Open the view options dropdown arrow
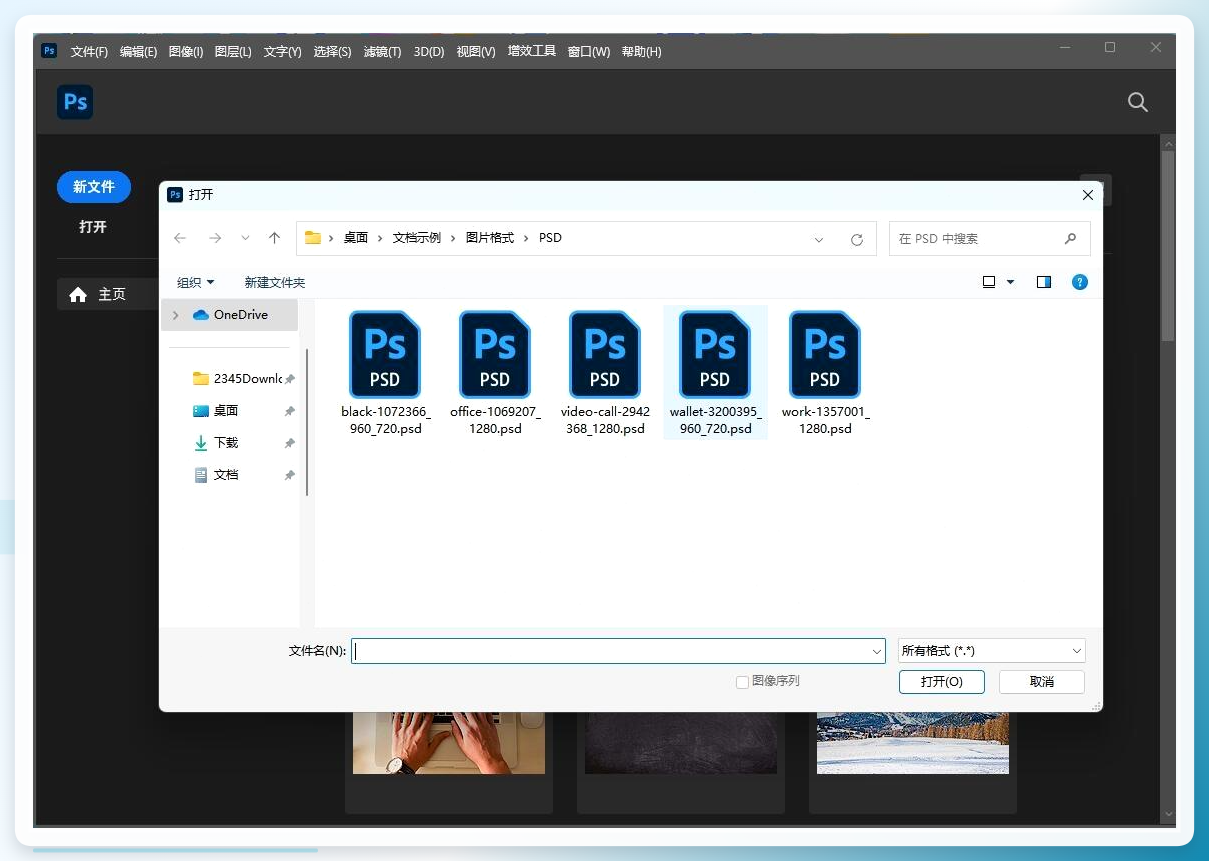 pyautogui.click(x=1010, y=282)
